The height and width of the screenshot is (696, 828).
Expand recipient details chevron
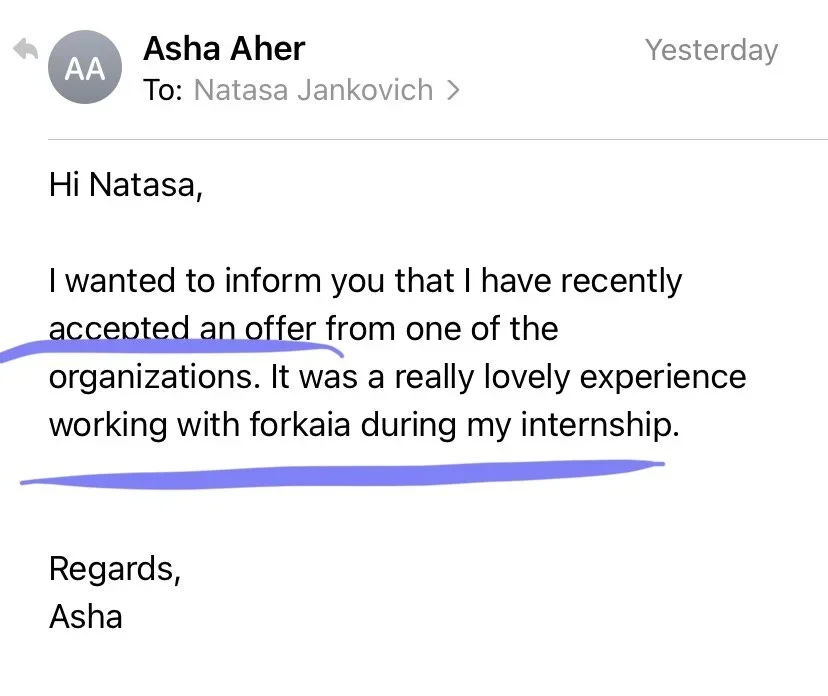[453, 90]
